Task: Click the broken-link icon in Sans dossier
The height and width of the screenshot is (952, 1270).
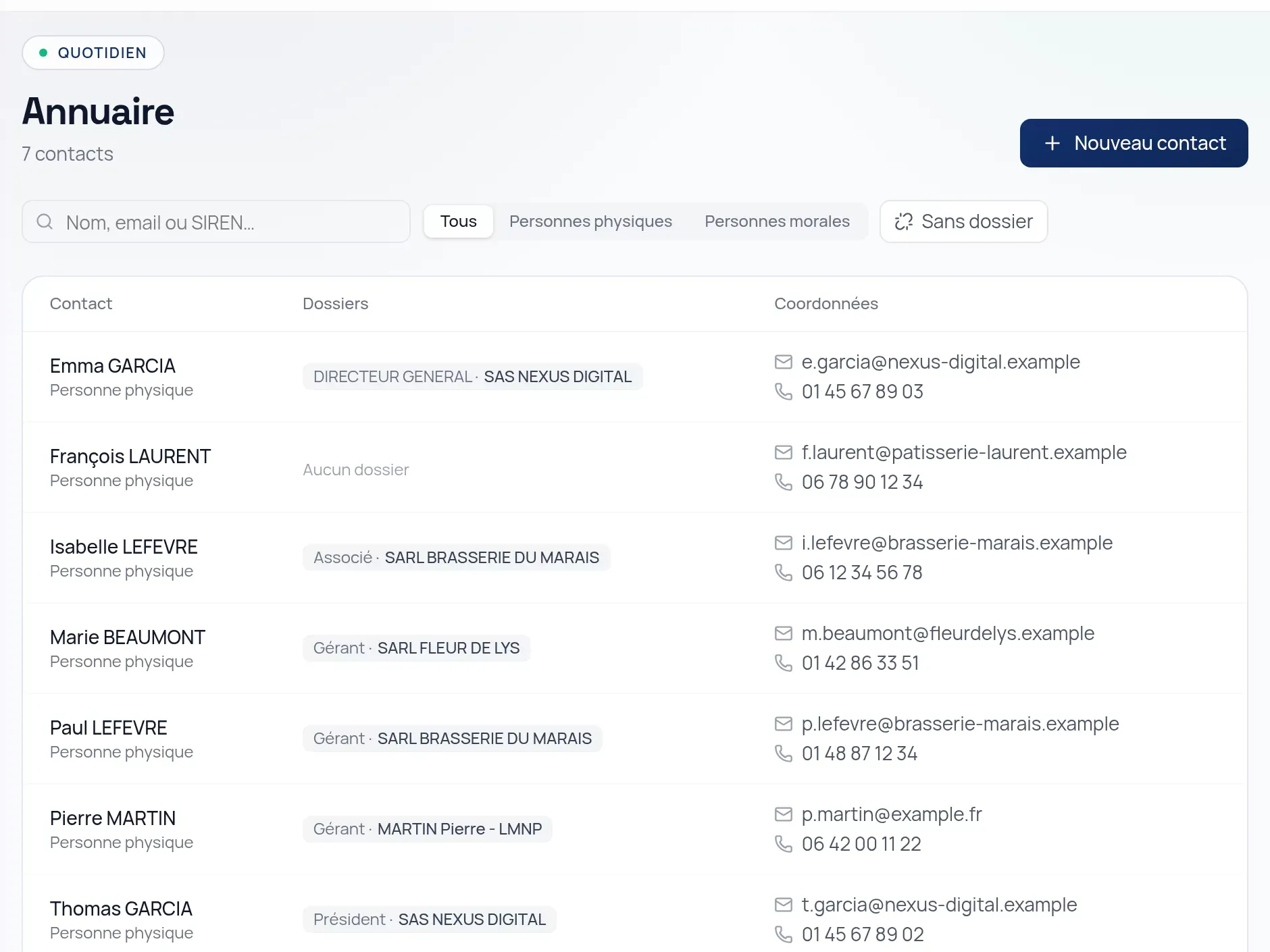Action: [x=903, y=221]
